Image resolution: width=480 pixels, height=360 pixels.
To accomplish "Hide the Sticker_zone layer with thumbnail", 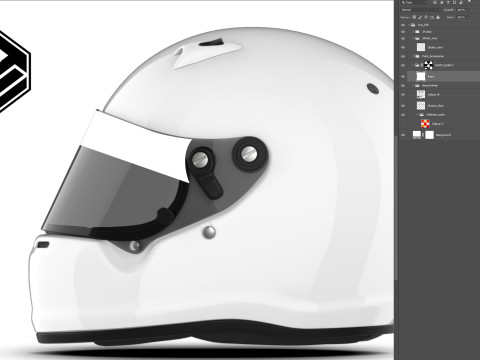I will click(403, 47).
